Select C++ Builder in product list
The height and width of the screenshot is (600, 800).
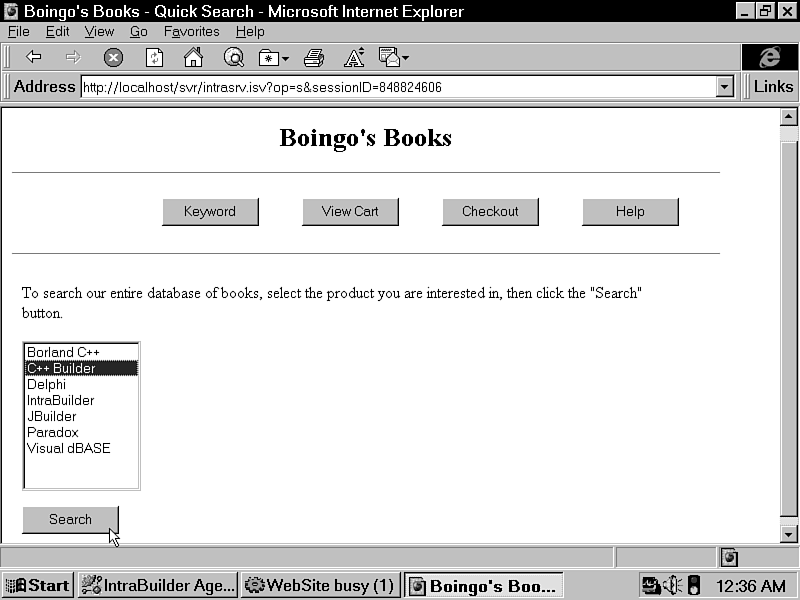point(82,368)
